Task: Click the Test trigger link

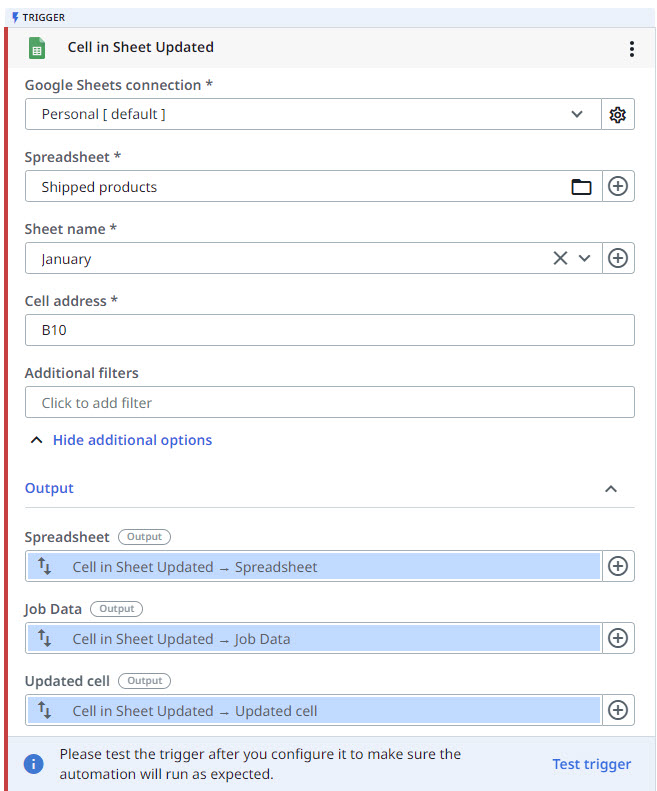Action: pos(591,764)
